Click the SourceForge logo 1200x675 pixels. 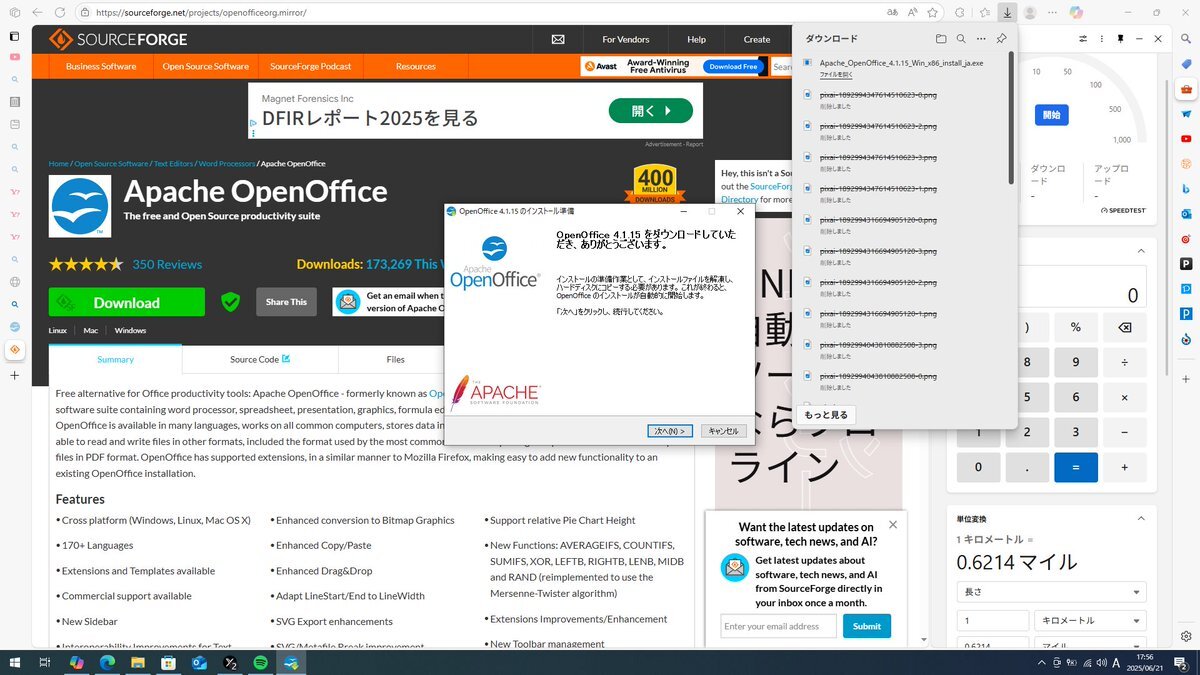[118, 40]
